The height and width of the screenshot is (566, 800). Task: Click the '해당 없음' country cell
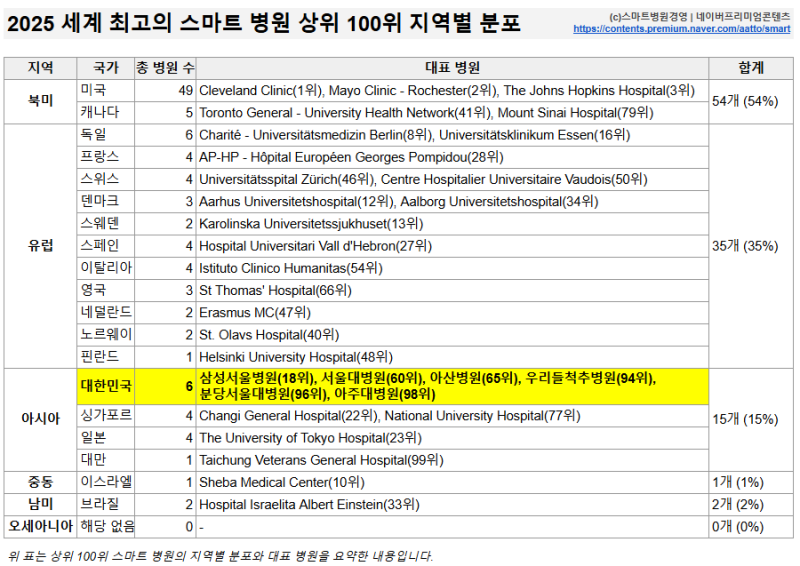pyautogui.click(x=106, y=527)
